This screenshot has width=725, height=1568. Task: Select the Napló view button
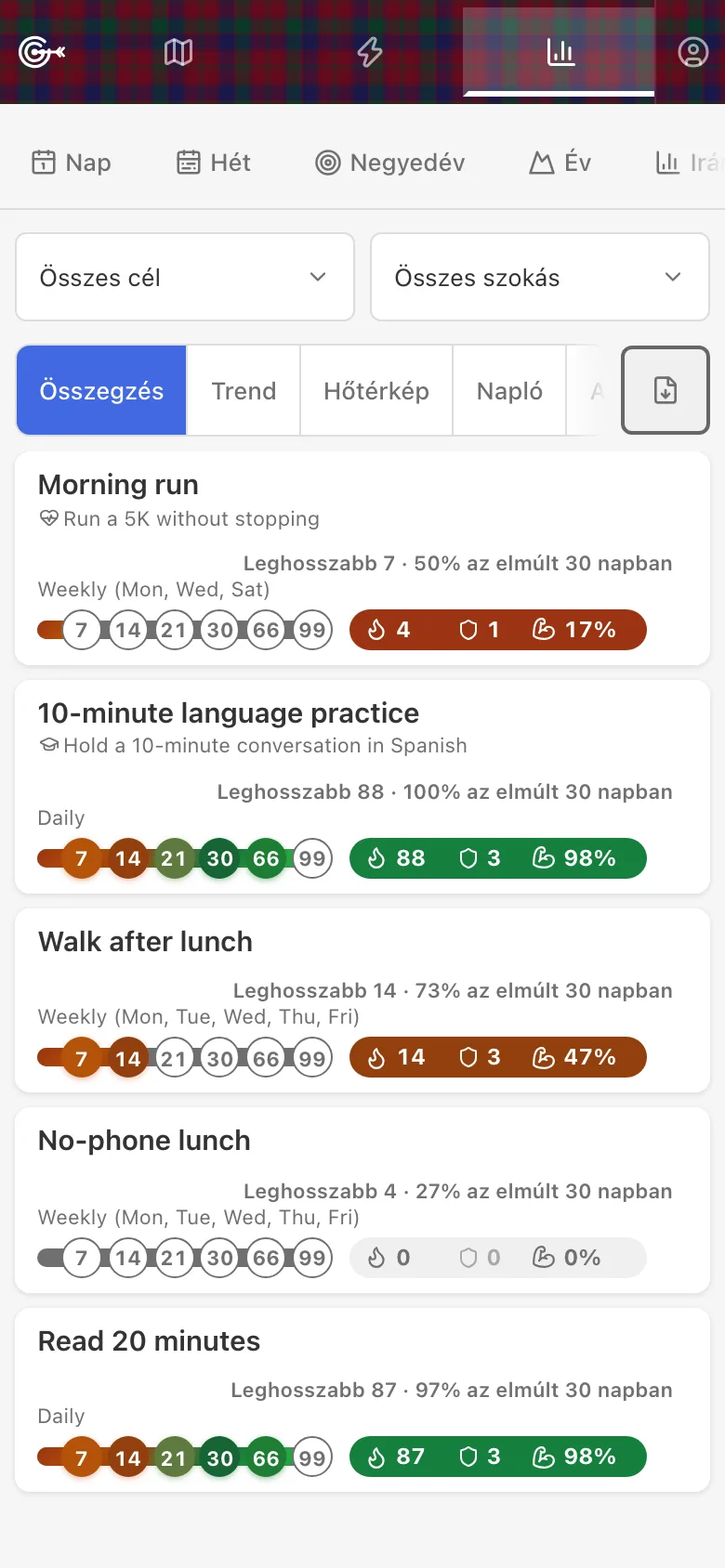(x=509, y=390)
